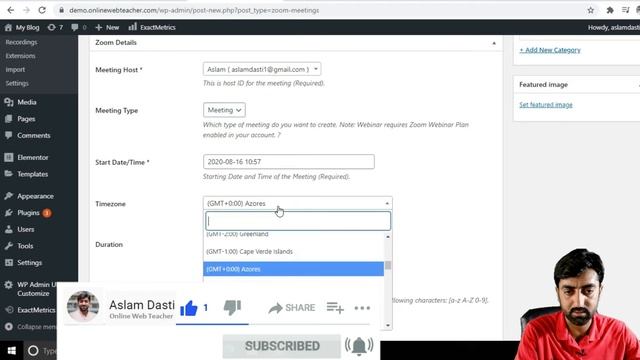Image resolution: width=640 pixels, height=360 pixels.
Task: Click the SUBSCRIBED button
Action: (282, 346)
